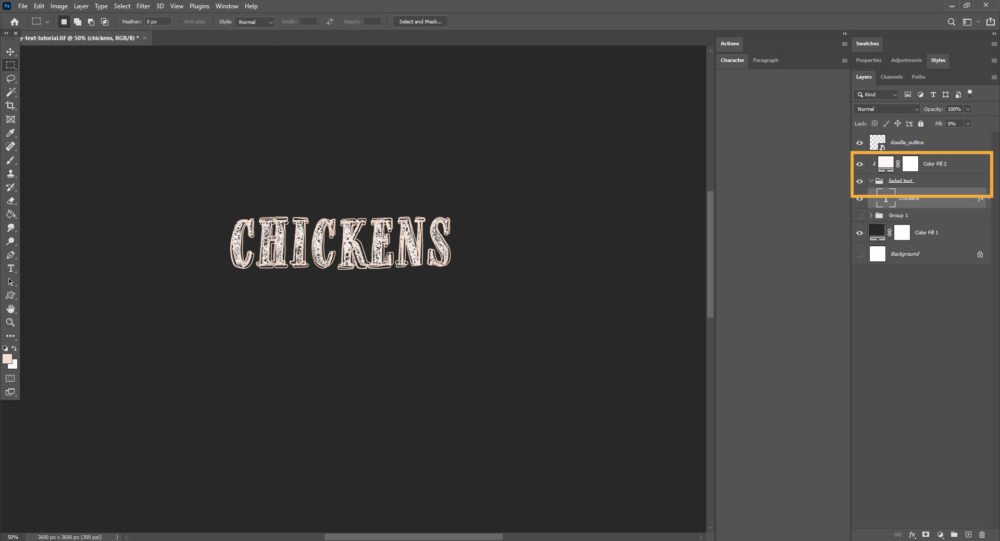Select the Crop tool
Viewport: 1000px width, 541px height.
(x=11, y=105)
